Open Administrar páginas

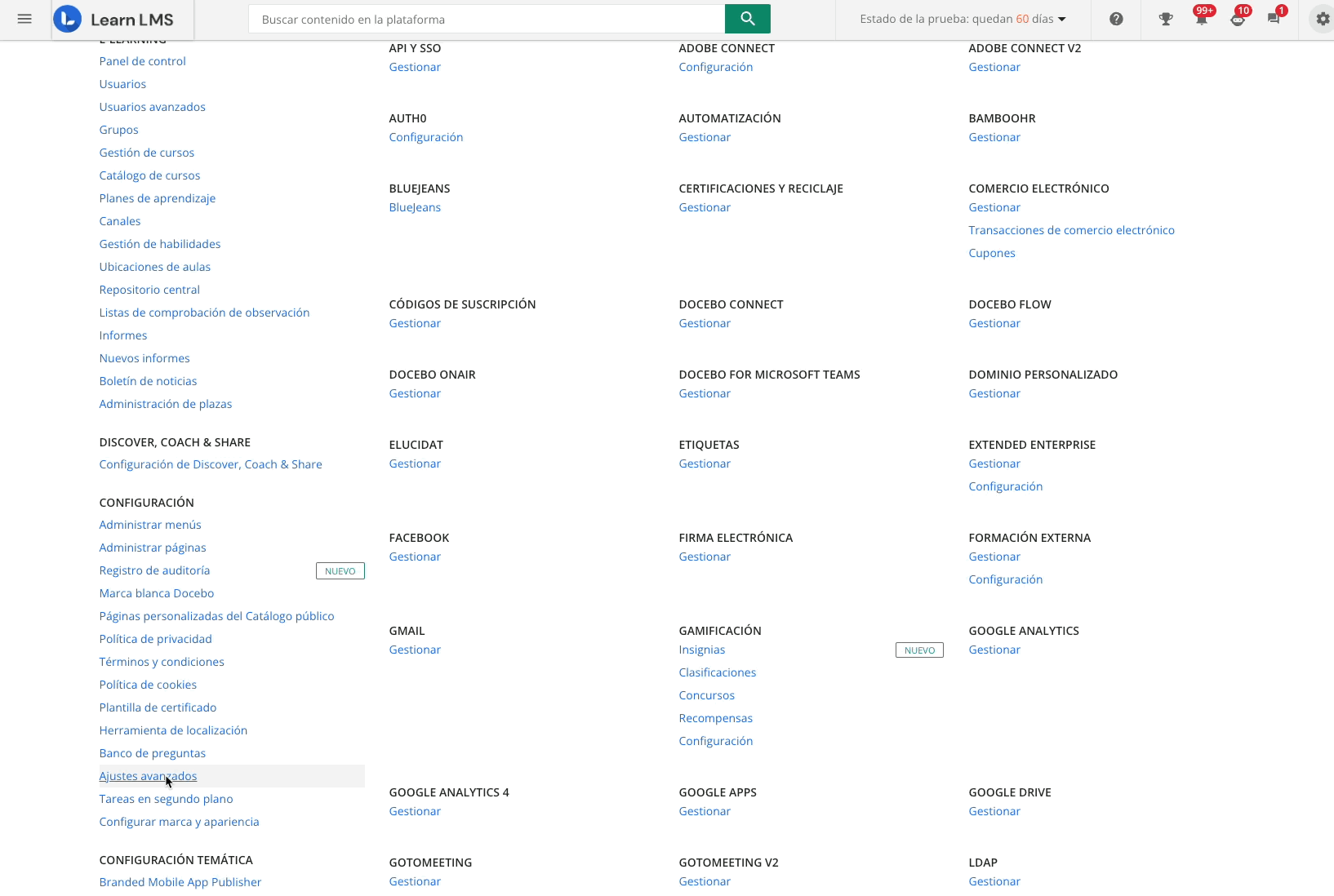(153, 548)
